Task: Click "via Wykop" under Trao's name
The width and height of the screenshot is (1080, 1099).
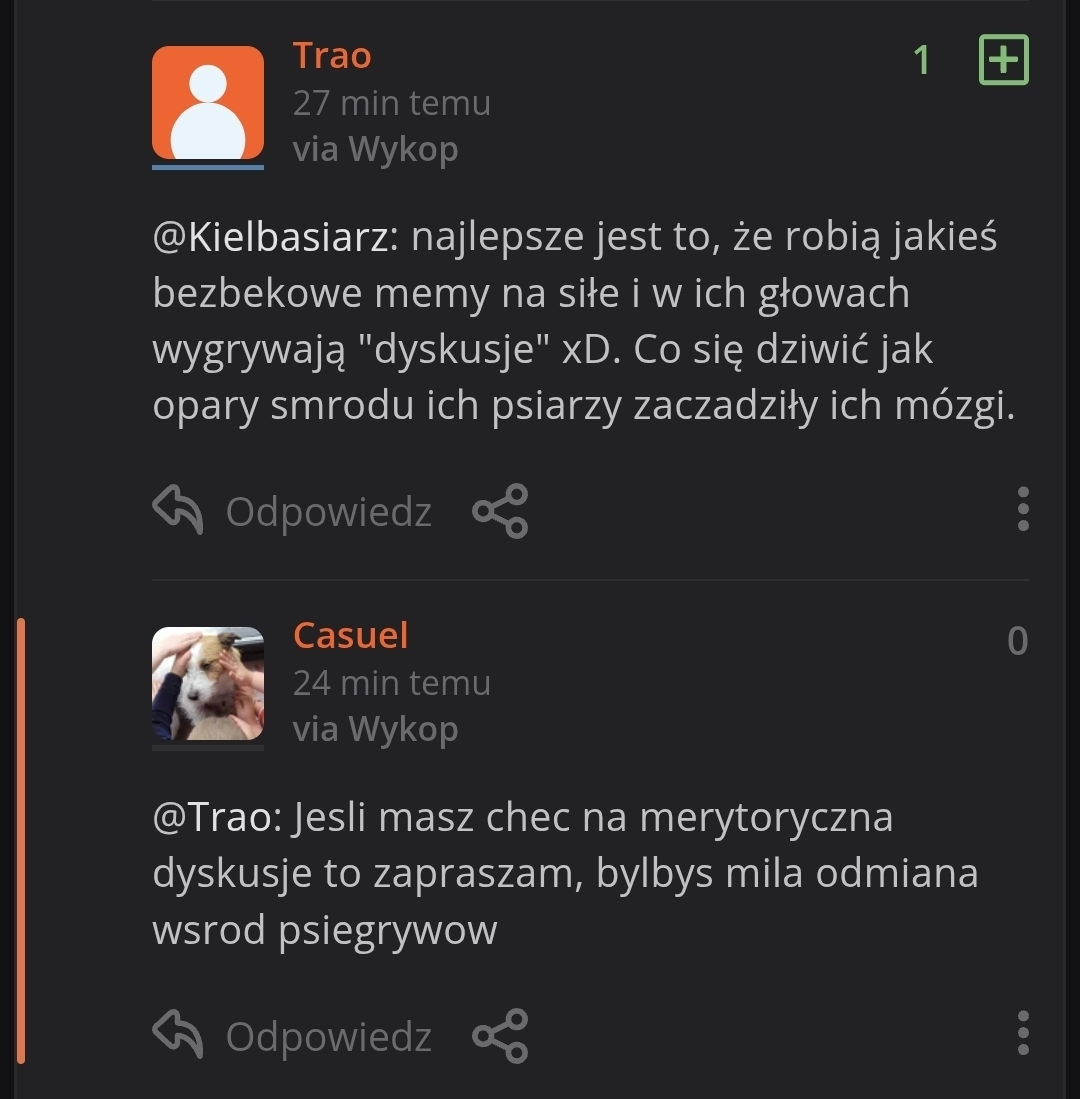Action: 375,149
